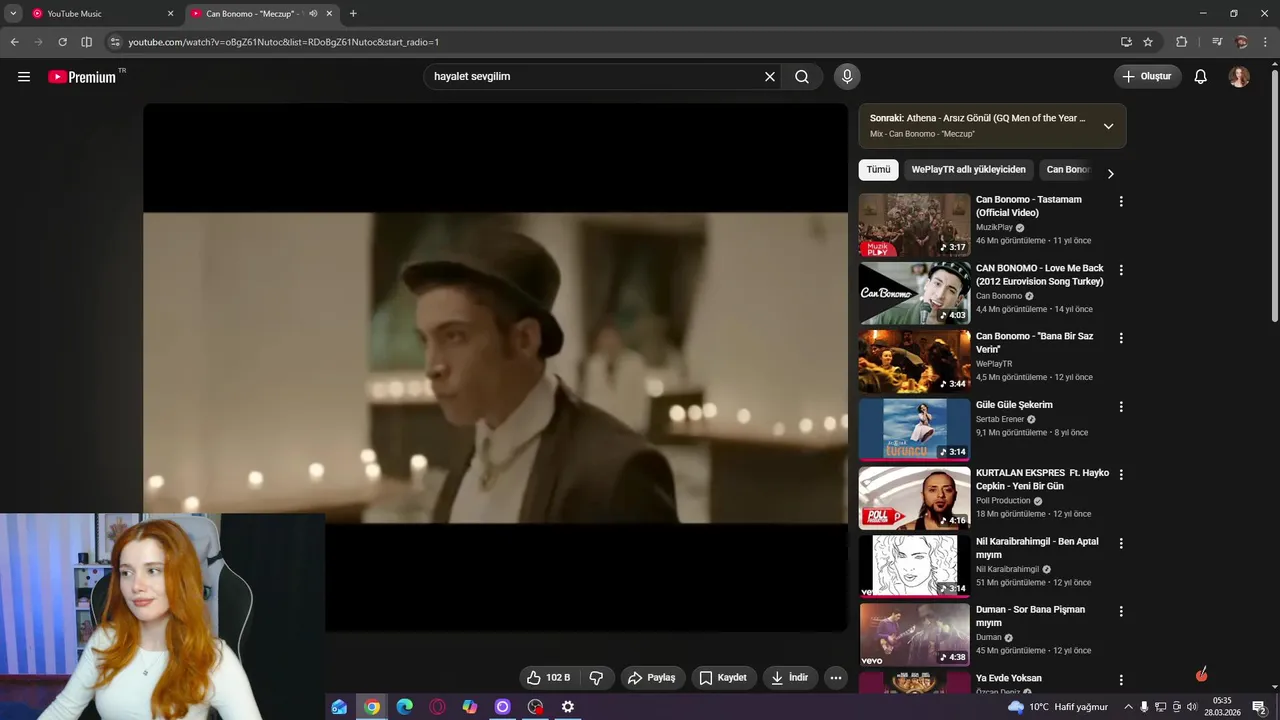The image size is (1280, 720).
Task: Open the new tab with the plus button
Action: click(353, 14)
